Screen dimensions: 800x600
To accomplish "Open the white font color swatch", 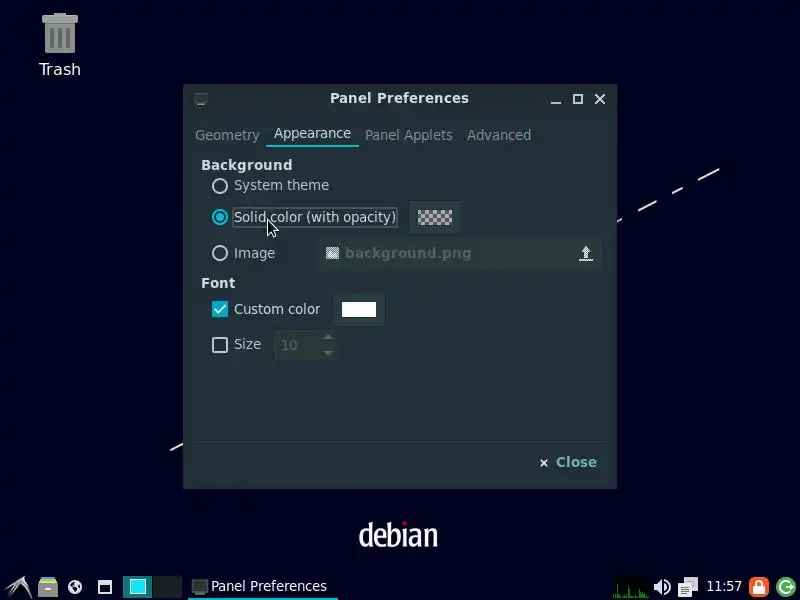I will click(x=359, y=310).
